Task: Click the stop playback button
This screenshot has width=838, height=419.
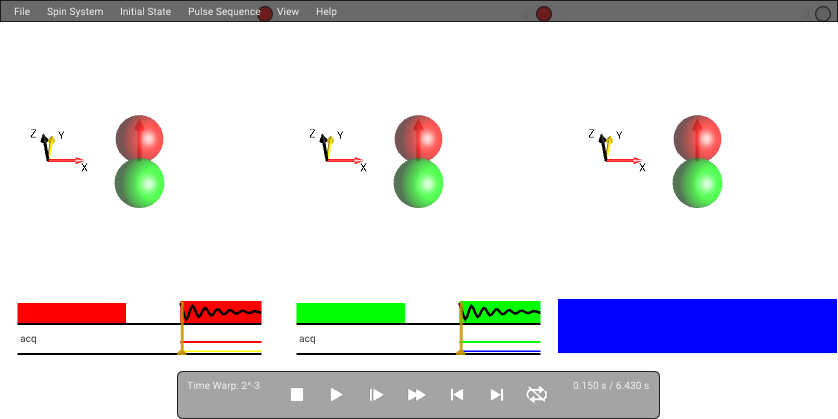Action: click(297, 395)
